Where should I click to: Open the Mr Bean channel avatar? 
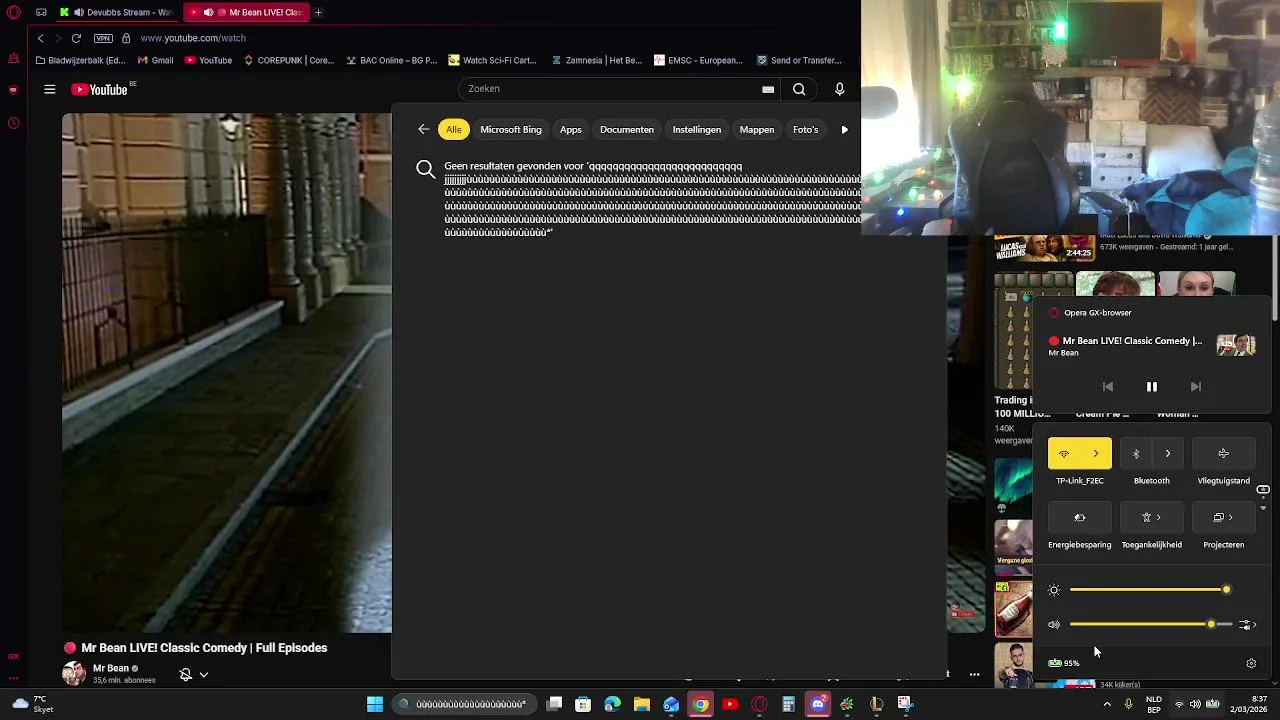74,673
